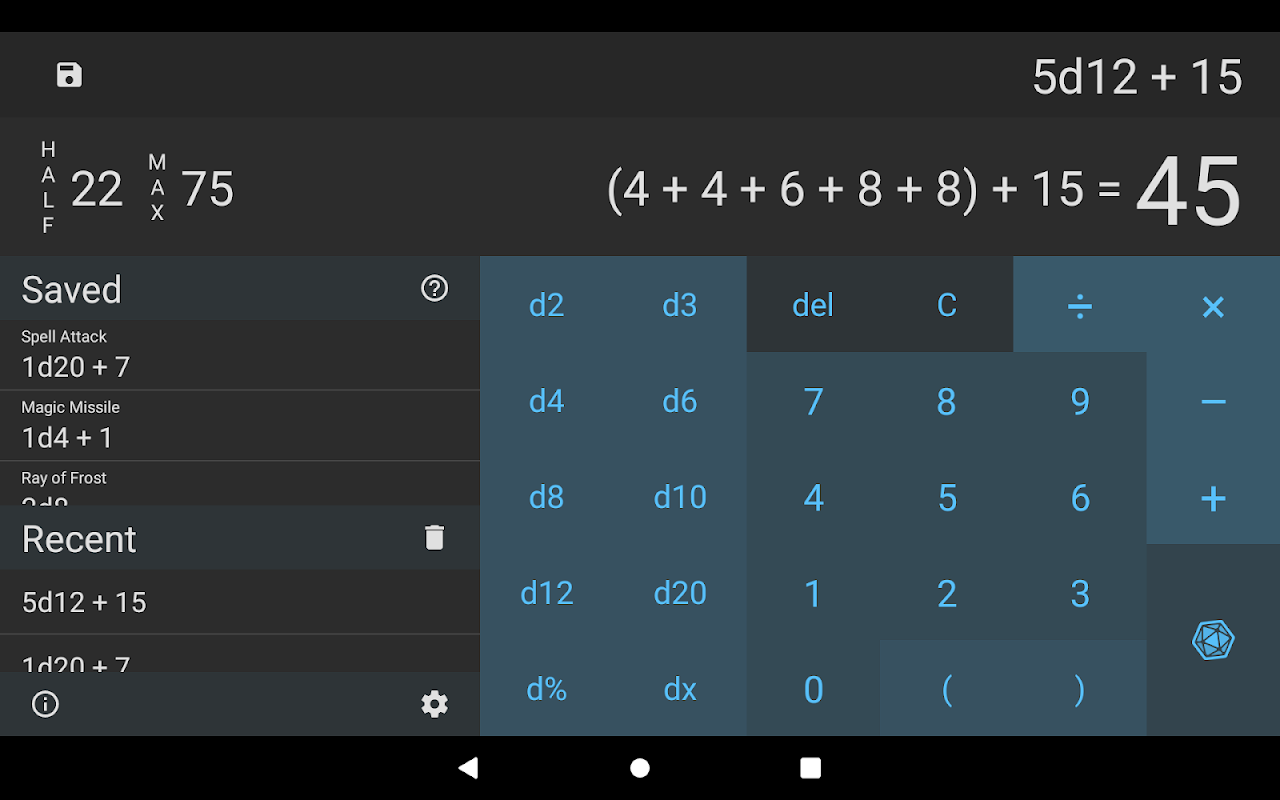This screenshot has width=1280, height=800.
Task: Load the saved Magic Missile roll
Action: pos(240,426)
